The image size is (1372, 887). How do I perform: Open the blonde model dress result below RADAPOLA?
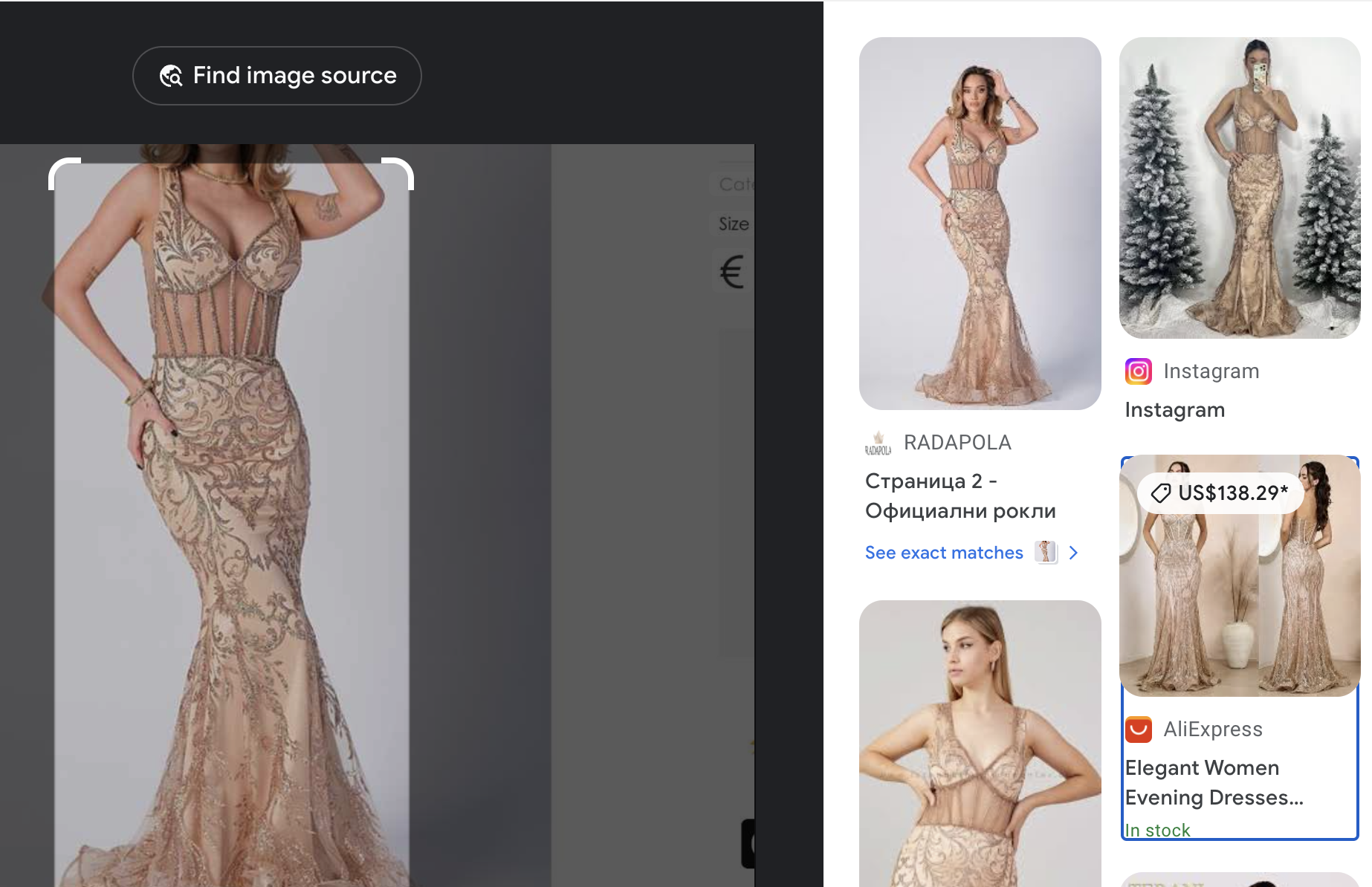point(980,743)
